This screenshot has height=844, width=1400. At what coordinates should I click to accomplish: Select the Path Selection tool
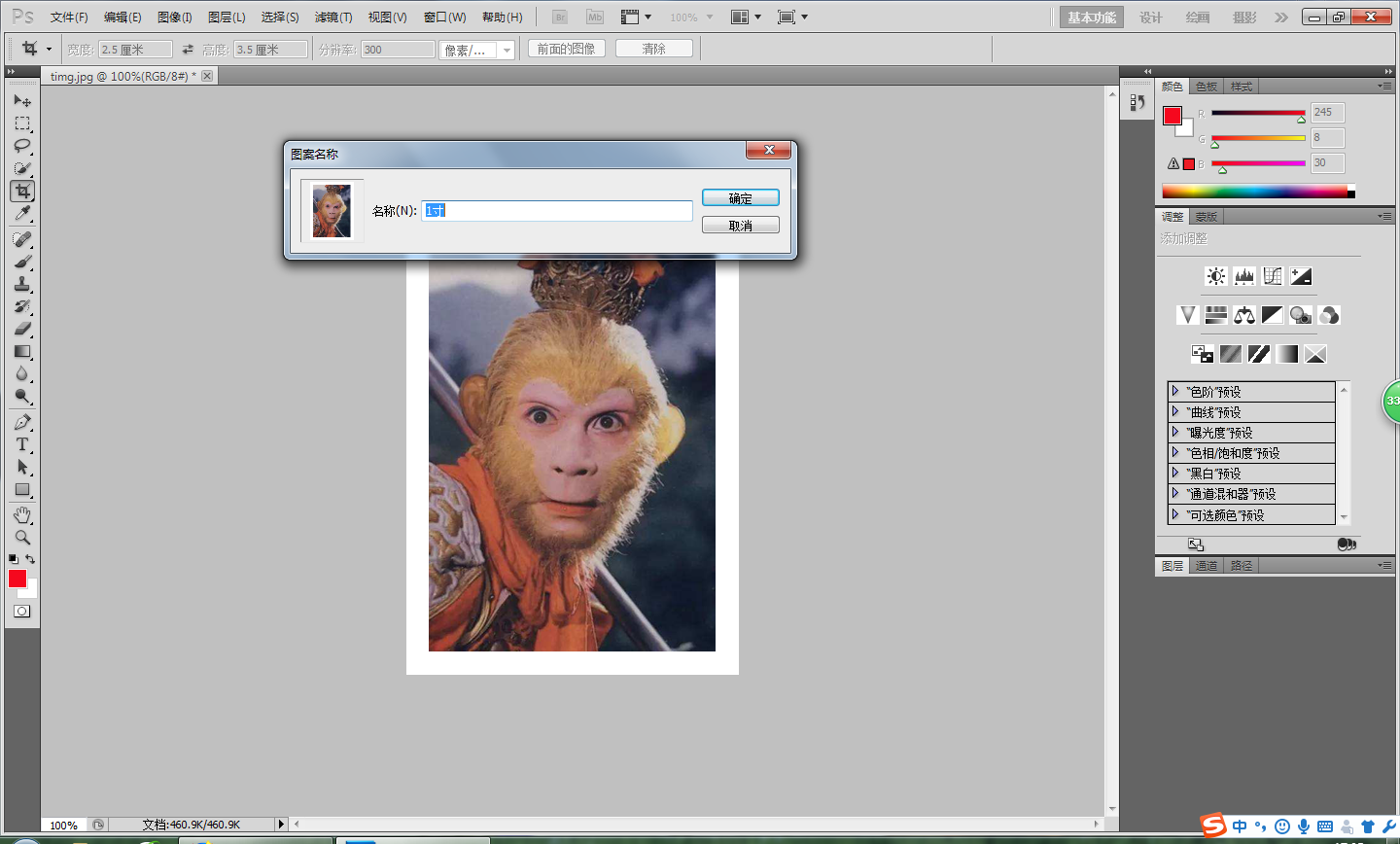coord(22,467)
